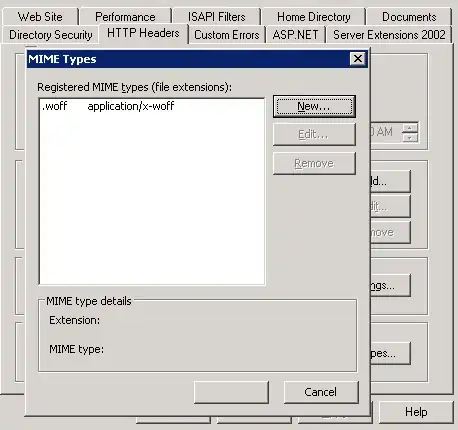Select the Documents tab

click(x=409, y=17)
